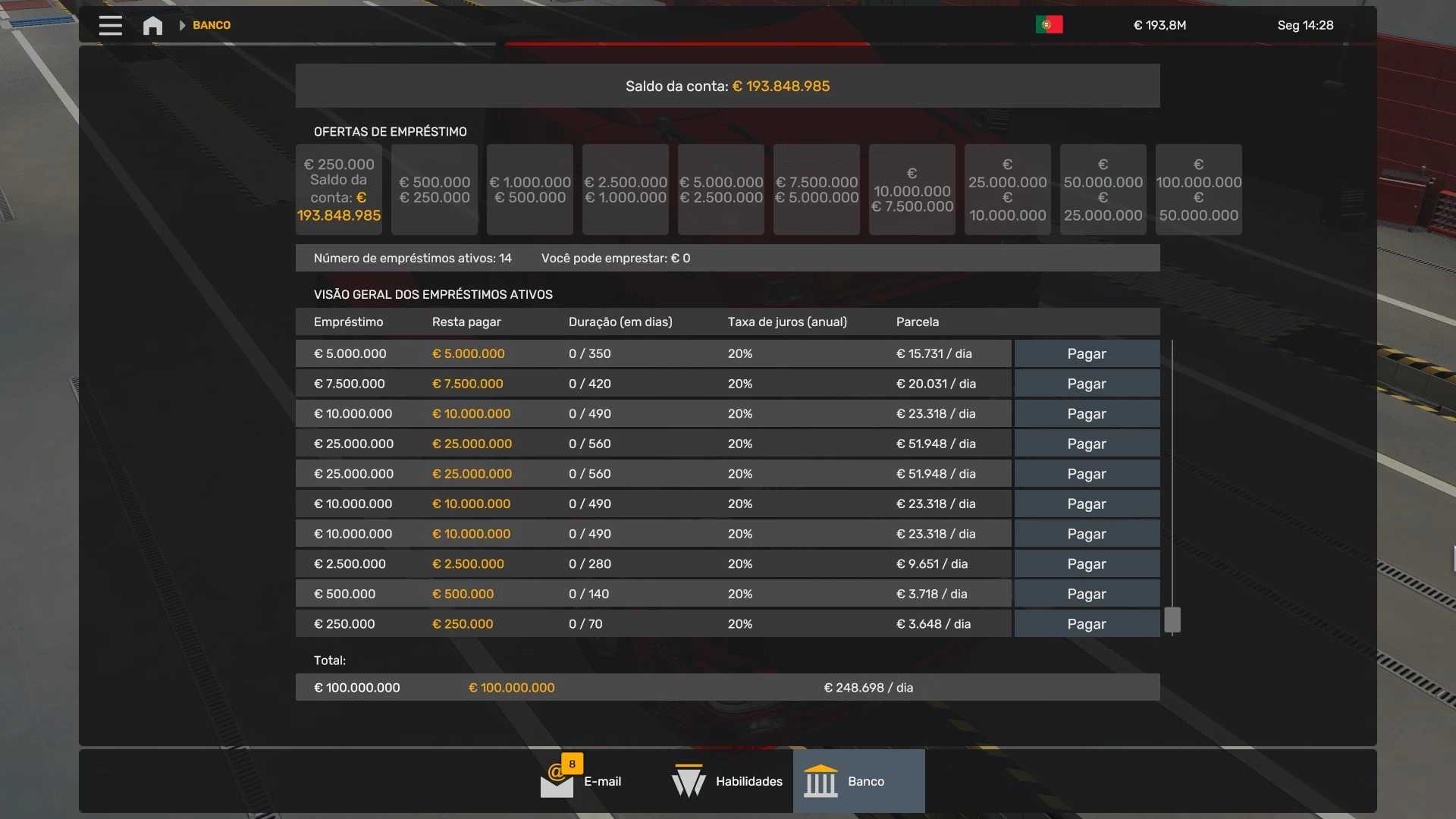Viewport: 1456px width, 819px height.
Task: Click the breadcrumb arrow before BANCO
Action: [x=182, y=25]
